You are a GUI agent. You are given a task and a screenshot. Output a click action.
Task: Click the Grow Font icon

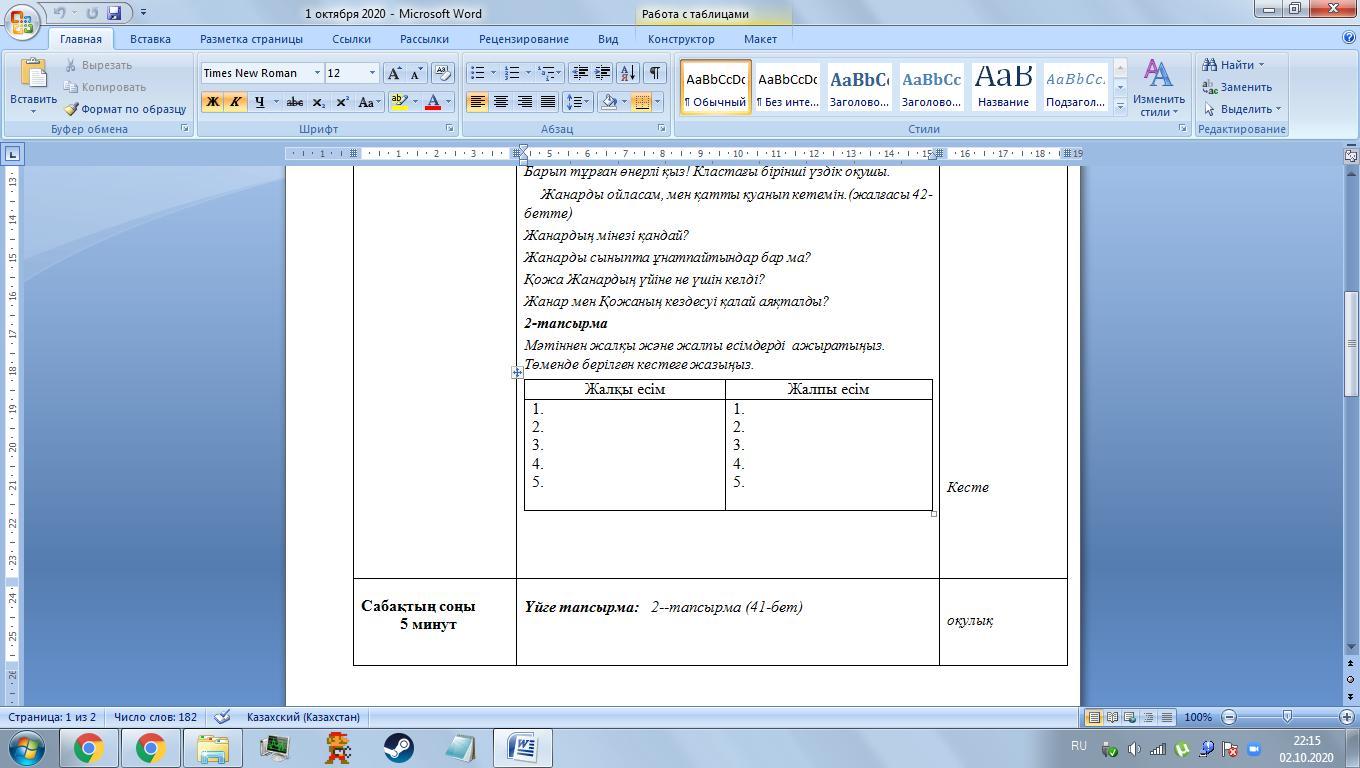(394, 73)
